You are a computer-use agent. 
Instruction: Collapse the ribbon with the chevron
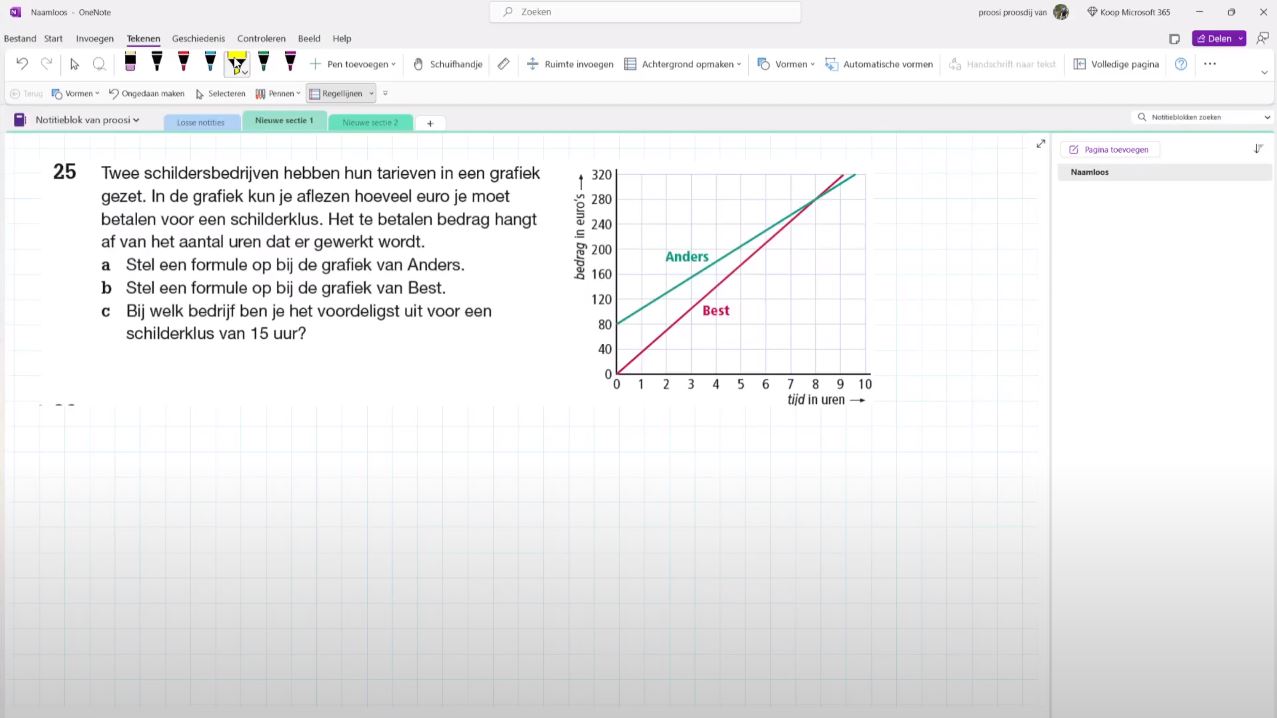pyautogui.click(x=1264, y=72)
